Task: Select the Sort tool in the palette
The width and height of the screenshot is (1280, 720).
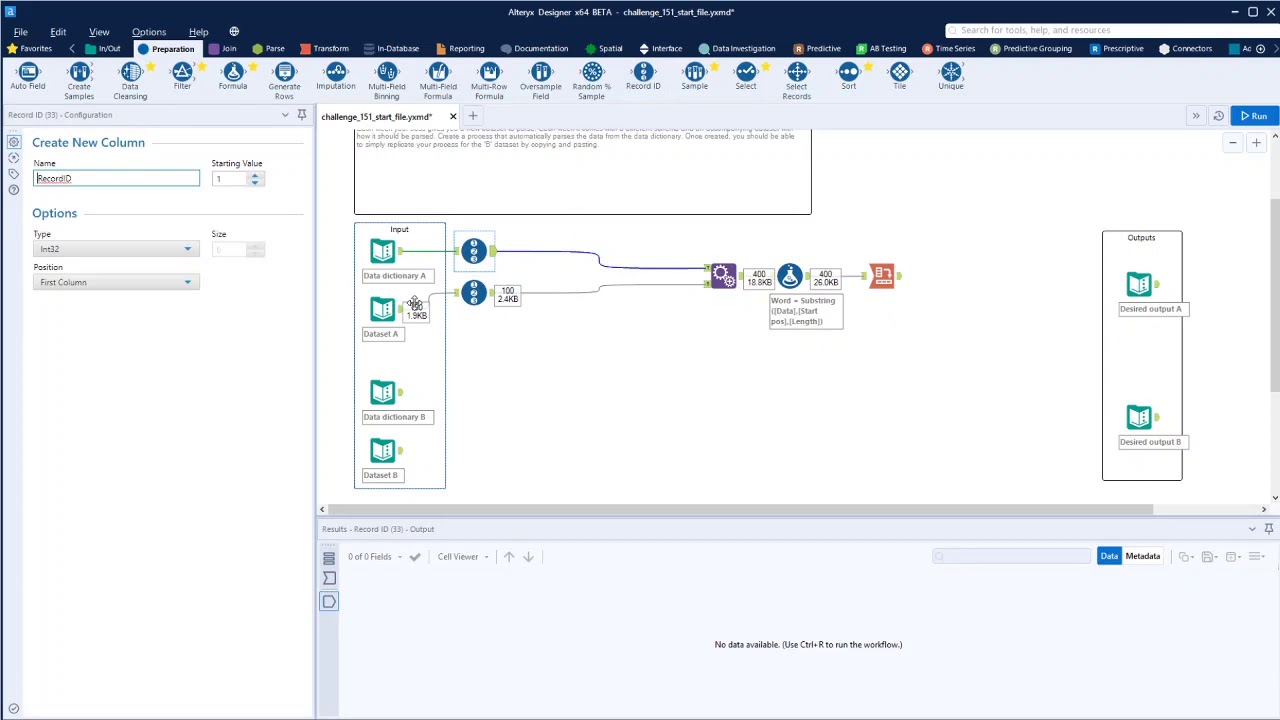Action: click(848, 77)
